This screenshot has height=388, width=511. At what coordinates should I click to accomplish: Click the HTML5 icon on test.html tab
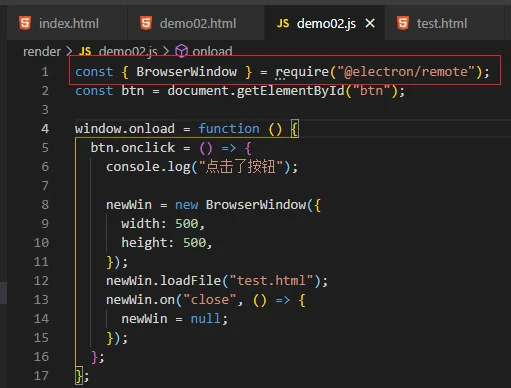[403, 23]
